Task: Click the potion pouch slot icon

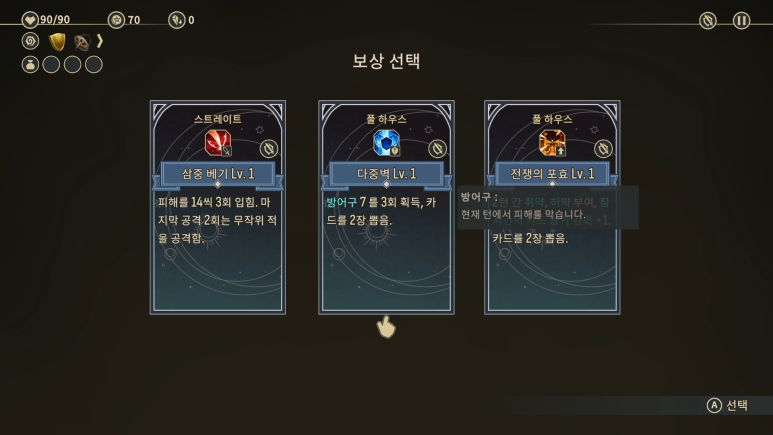Action: pyautogui.click(x=30, y=65)
